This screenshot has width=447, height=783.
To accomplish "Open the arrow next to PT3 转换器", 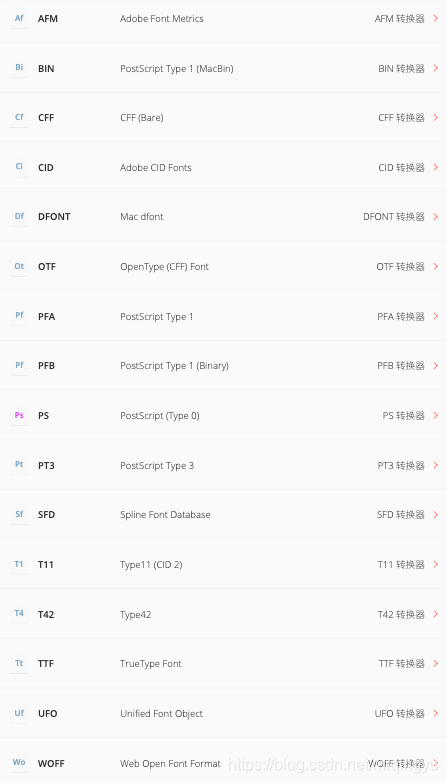I will (x=436, y=465).
